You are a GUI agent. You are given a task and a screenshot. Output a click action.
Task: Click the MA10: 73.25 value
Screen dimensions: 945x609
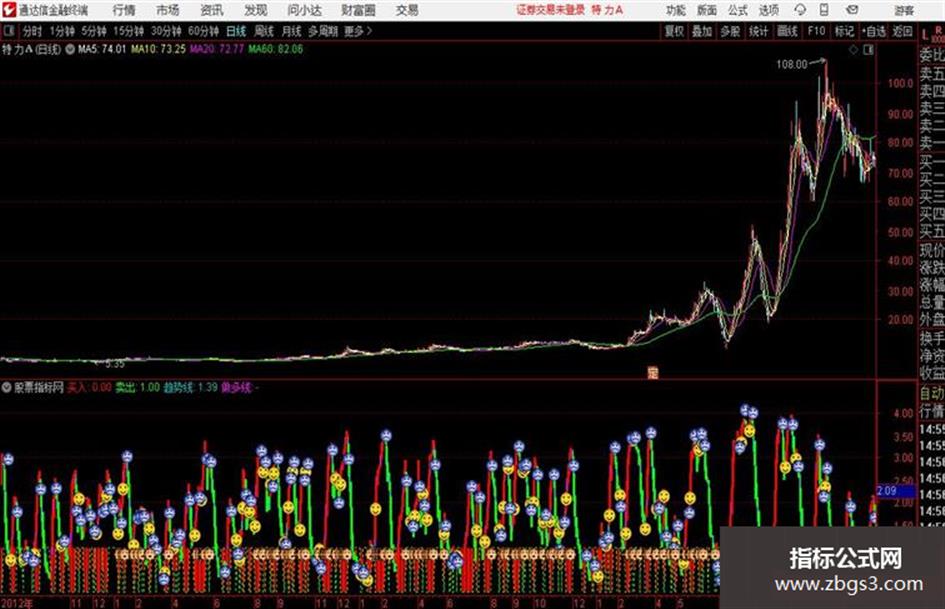(x=159, y=49)
